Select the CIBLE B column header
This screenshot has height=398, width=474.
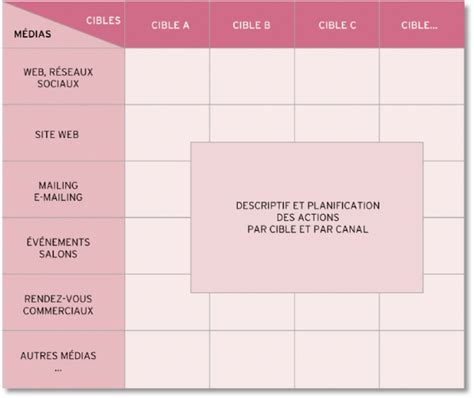(252, 25)
